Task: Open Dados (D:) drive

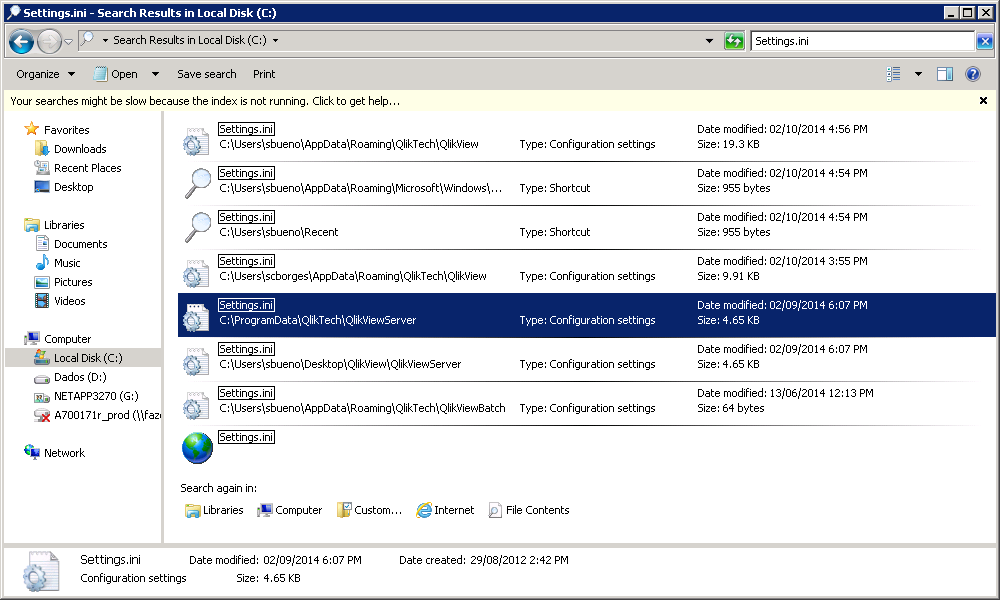Action: point(80,377)
